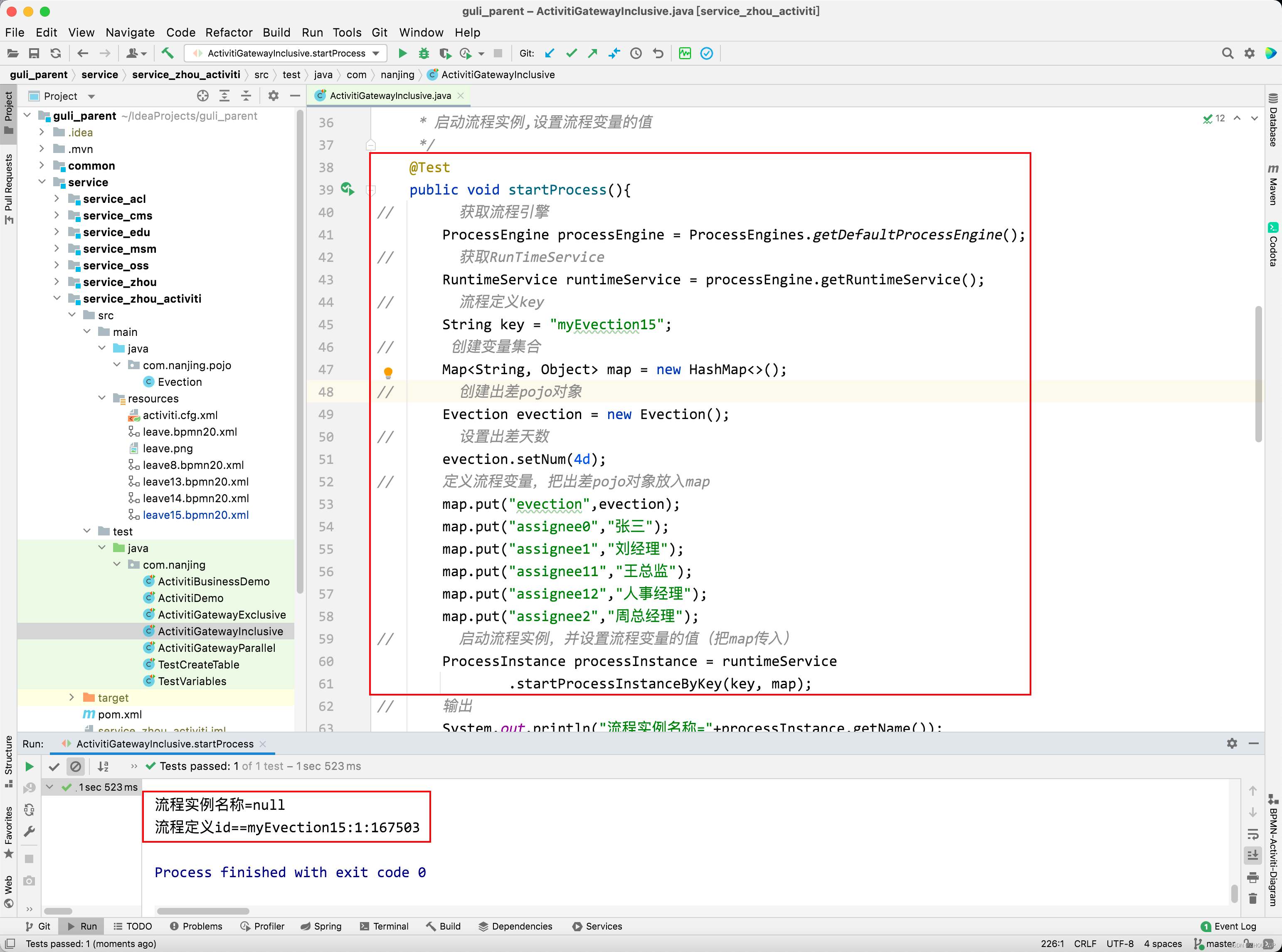This screenshot has width=1282, height=952.
Task: Toggle show passed tests checkmark
Action: [54, 767]
